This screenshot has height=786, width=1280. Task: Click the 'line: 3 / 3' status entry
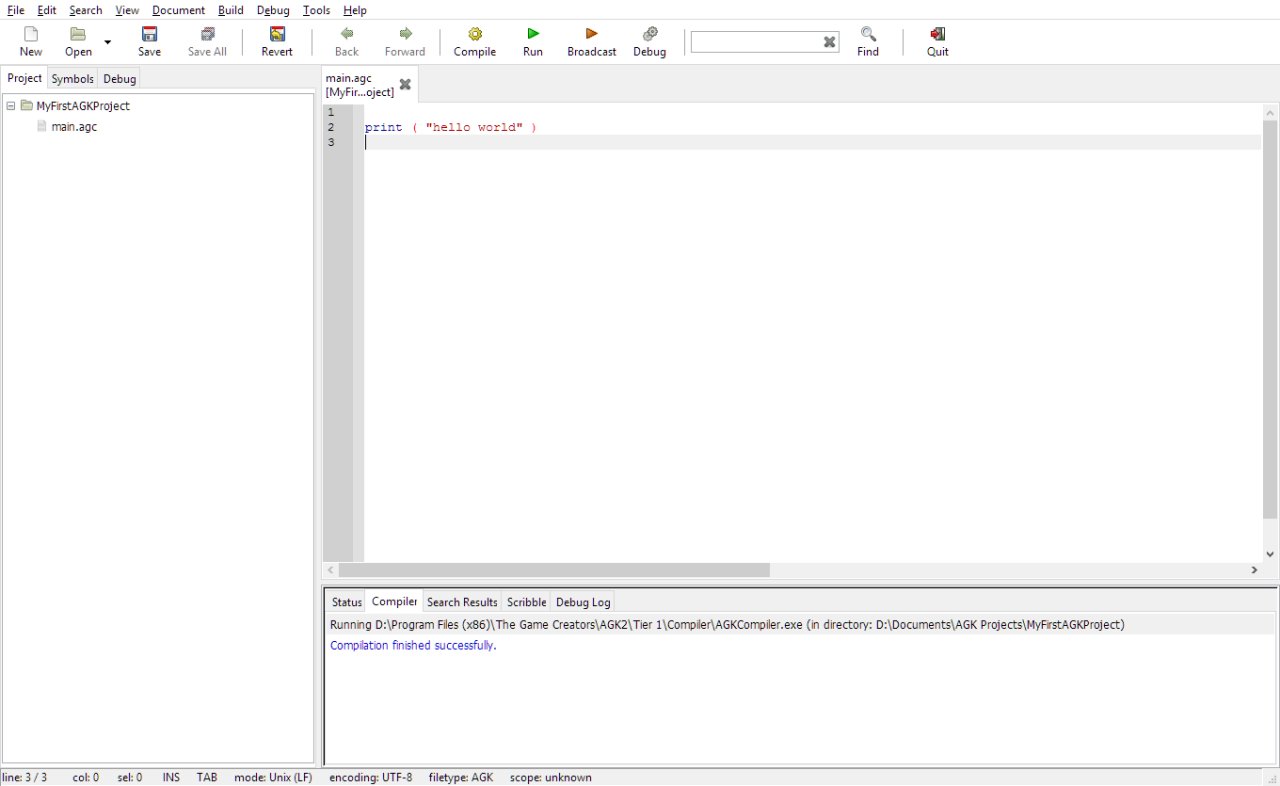click(25, 777)
